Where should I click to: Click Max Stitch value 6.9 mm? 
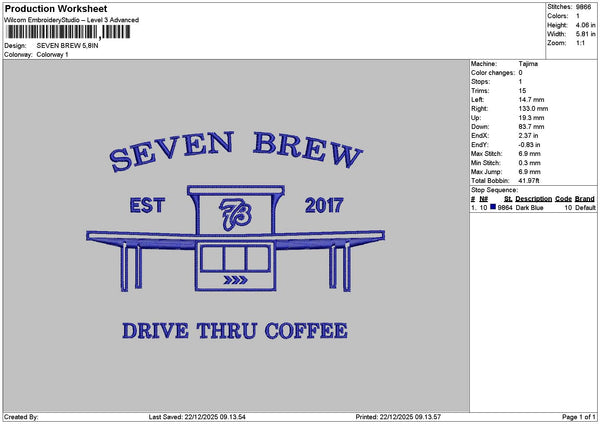tap(530, 154)
